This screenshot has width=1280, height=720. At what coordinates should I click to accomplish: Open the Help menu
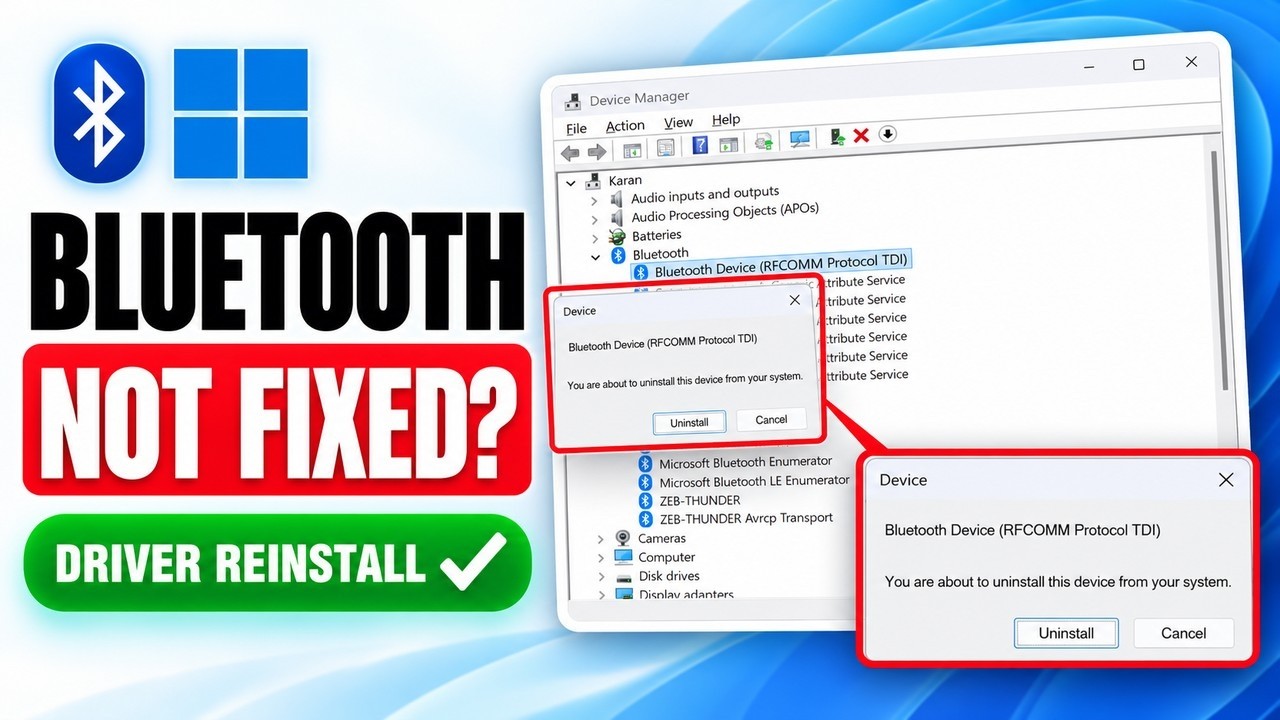pyautogui.click(x=726, y=119)
